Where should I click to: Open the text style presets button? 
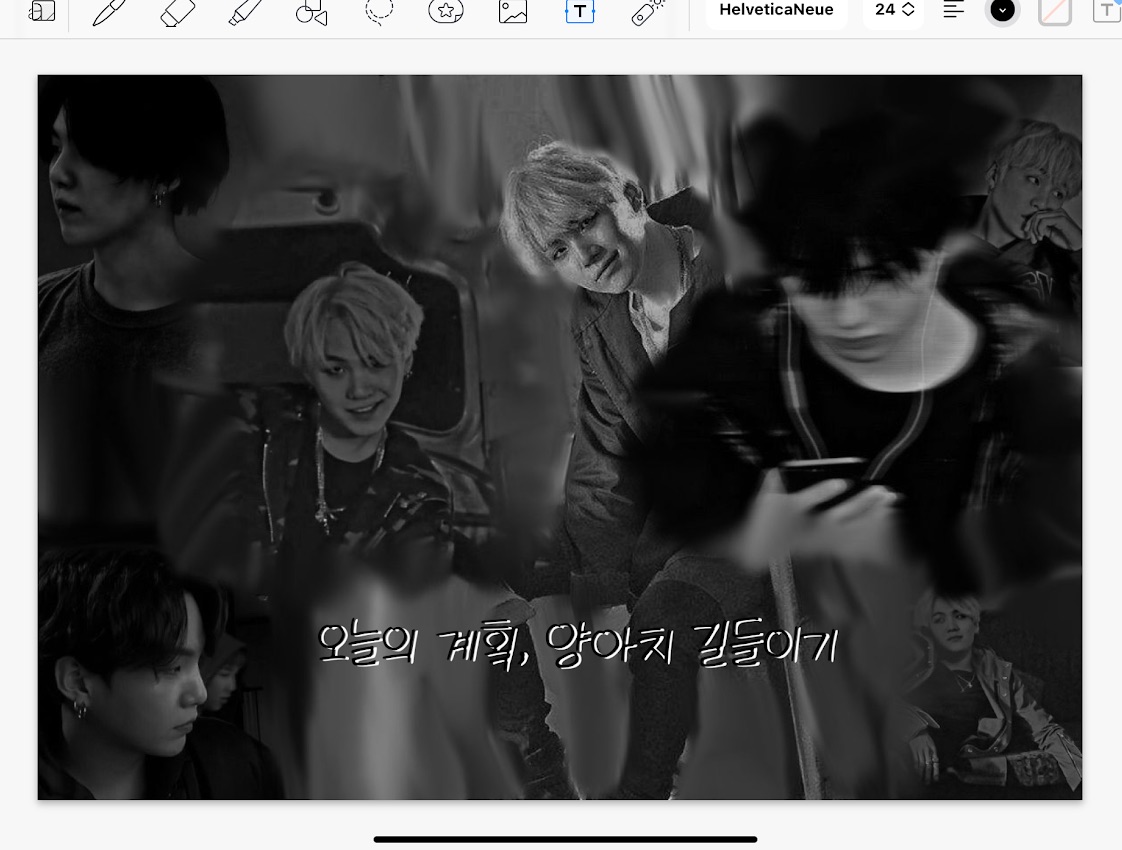coord(1106,11)
